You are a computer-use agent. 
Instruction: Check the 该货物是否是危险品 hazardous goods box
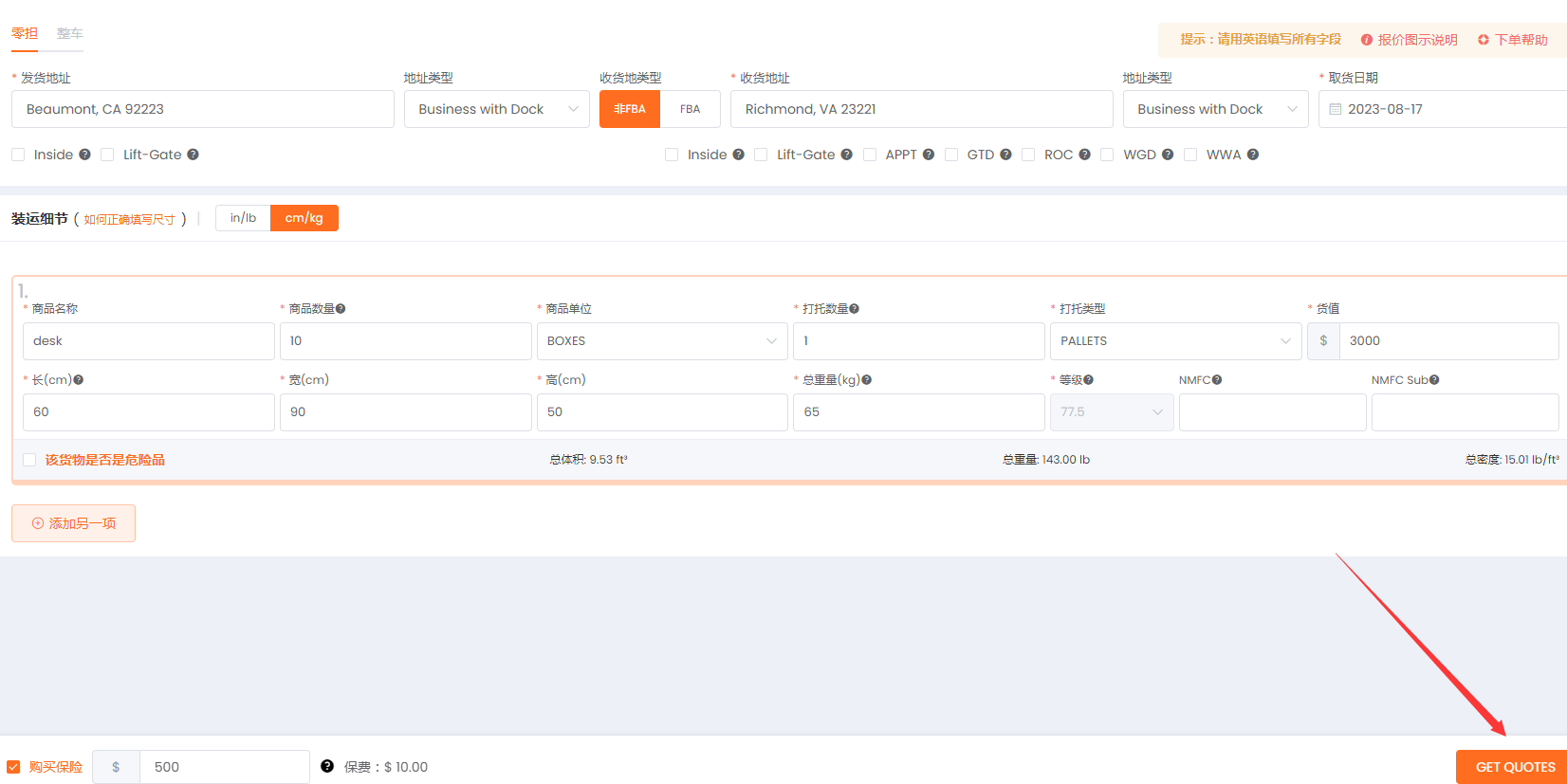29,460
